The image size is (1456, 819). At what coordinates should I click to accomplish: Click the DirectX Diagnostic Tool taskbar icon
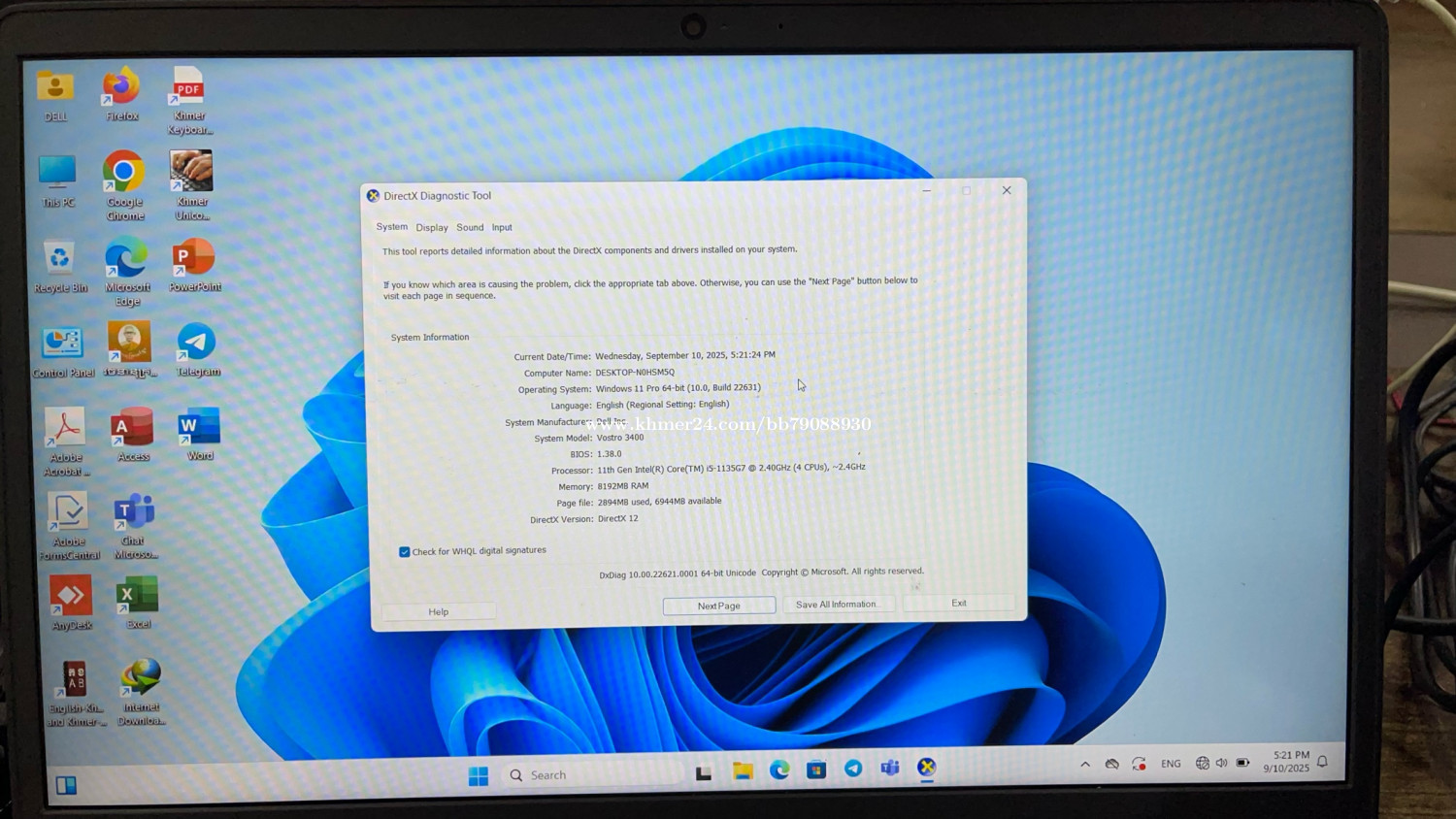927,768
